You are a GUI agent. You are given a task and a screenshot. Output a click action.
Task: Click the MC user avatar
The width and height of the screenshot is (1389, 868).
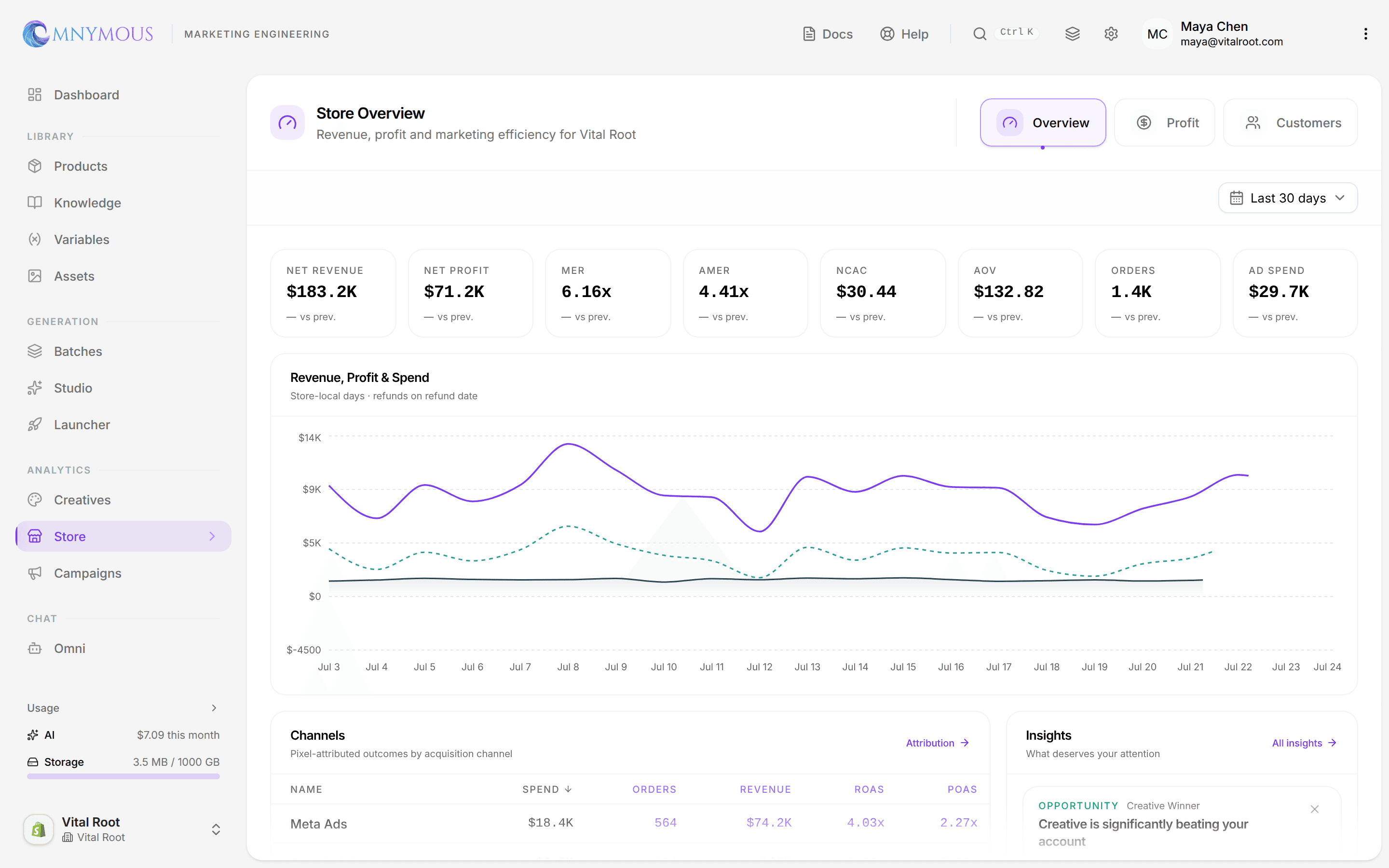[x=1157, y=34]
